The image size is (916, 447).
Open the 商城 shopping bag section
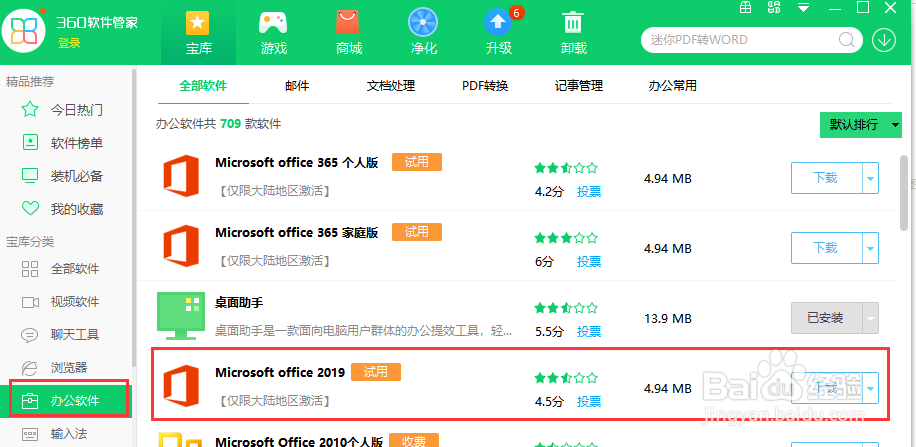click(349, 33)
